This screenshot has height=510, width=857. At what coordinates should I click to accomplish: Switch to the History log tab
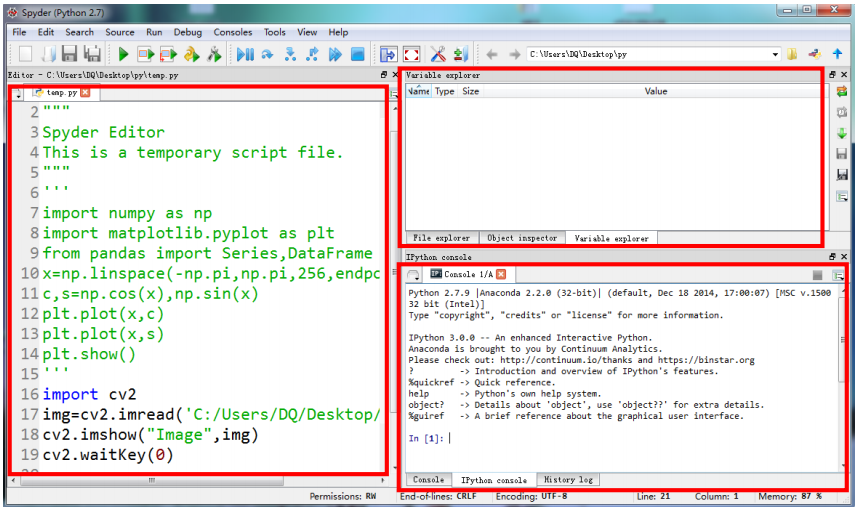click(x=568, y=479)
